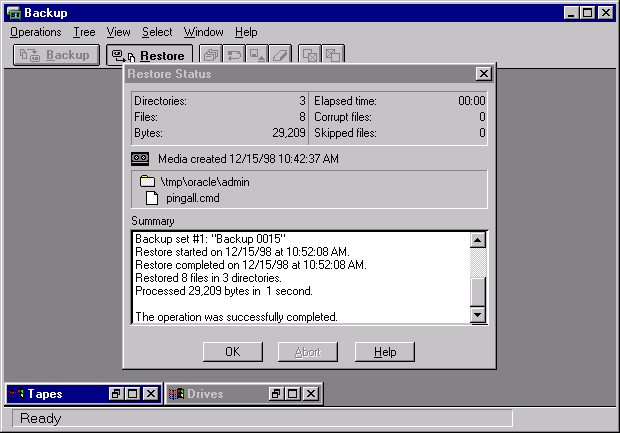Close the Drives child window
Screen dimensions: 620x433
pyautogui.click(x=311, y=394)
